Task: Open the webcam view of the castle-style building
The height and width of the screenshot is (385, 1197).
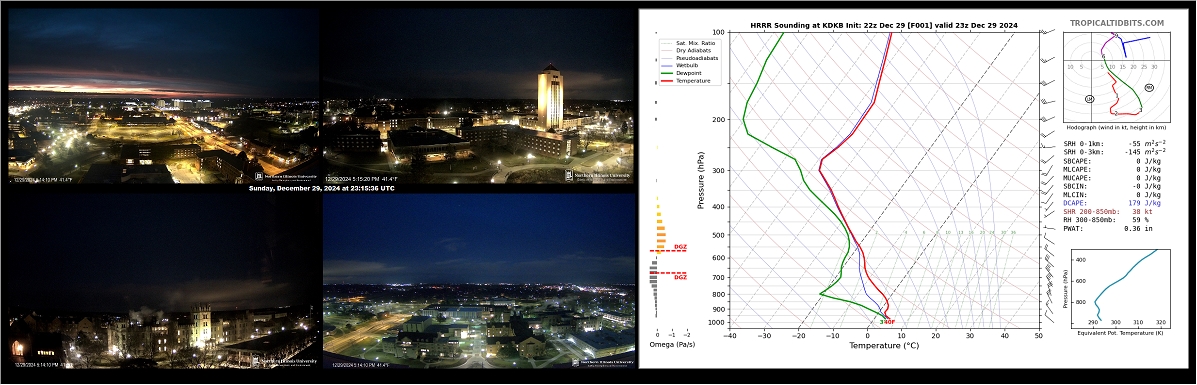Action: (163, 280)
